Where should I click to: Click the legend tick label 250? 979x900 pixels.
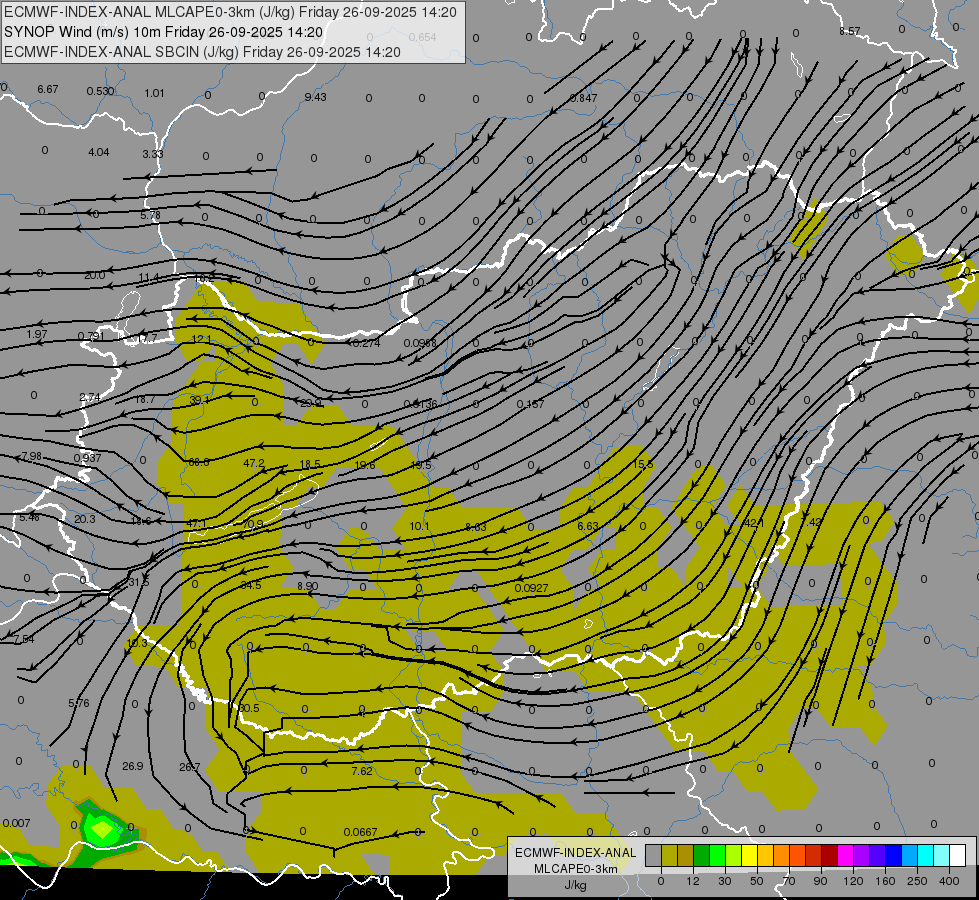(917, 881)
